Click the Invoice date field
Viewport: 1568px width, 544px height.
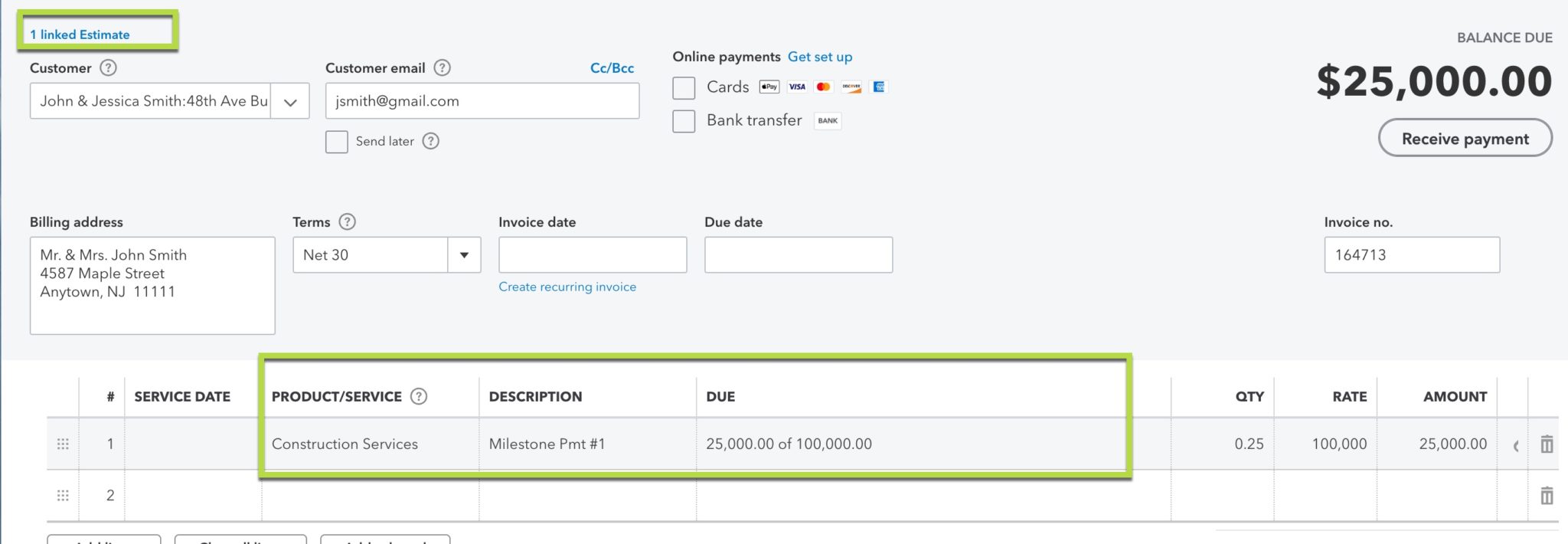tap(592, 254)
